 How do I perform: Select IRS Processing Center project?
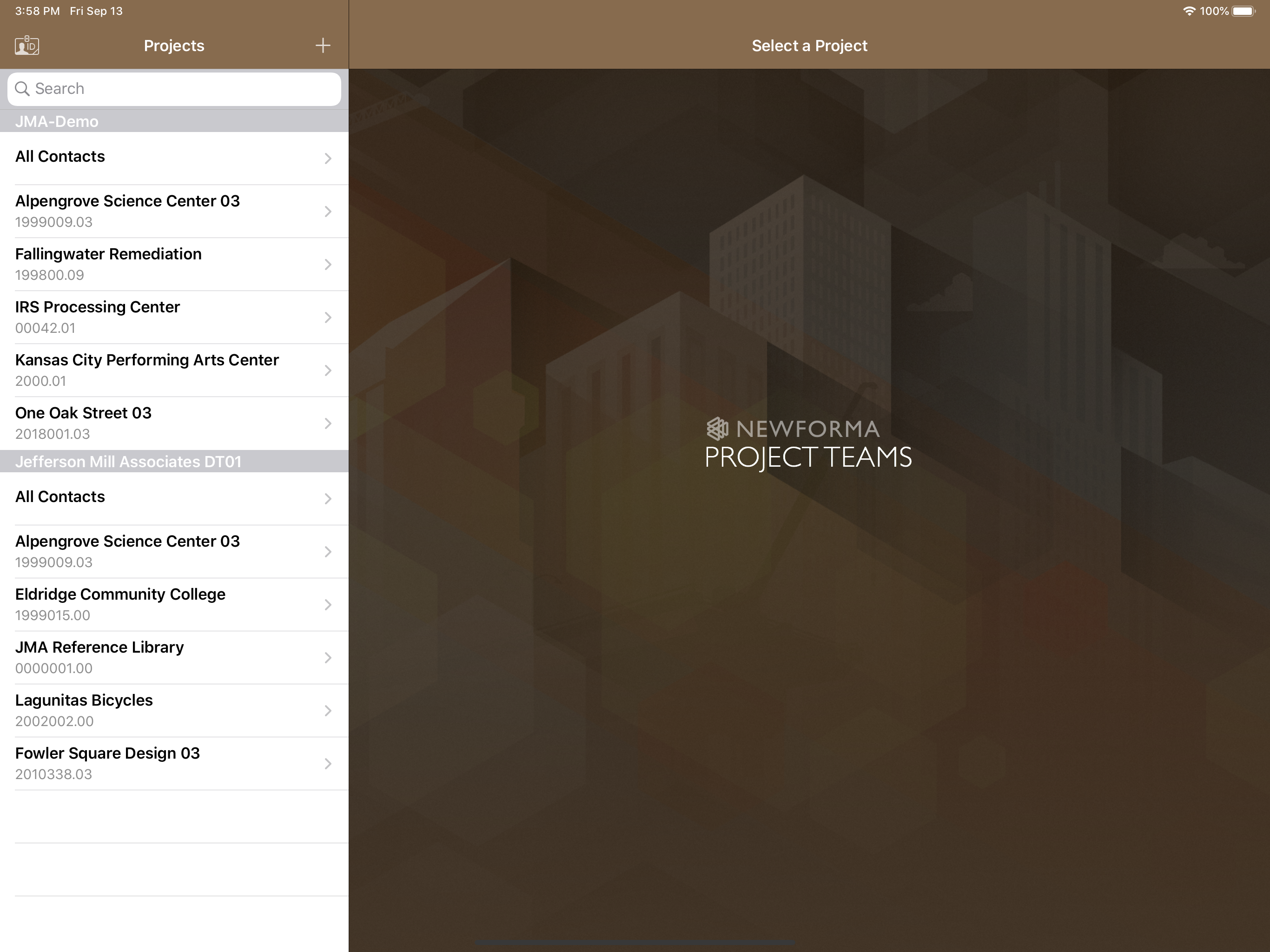(x=174, y=317)
